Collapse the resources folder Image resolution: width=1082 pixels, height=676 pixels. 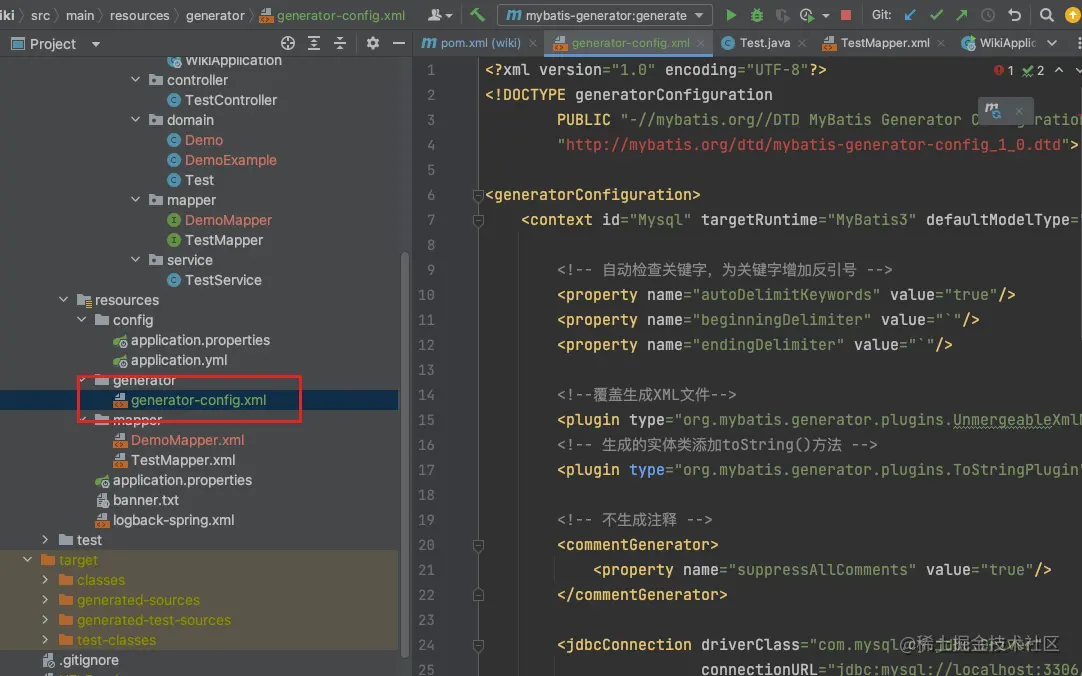63,300
